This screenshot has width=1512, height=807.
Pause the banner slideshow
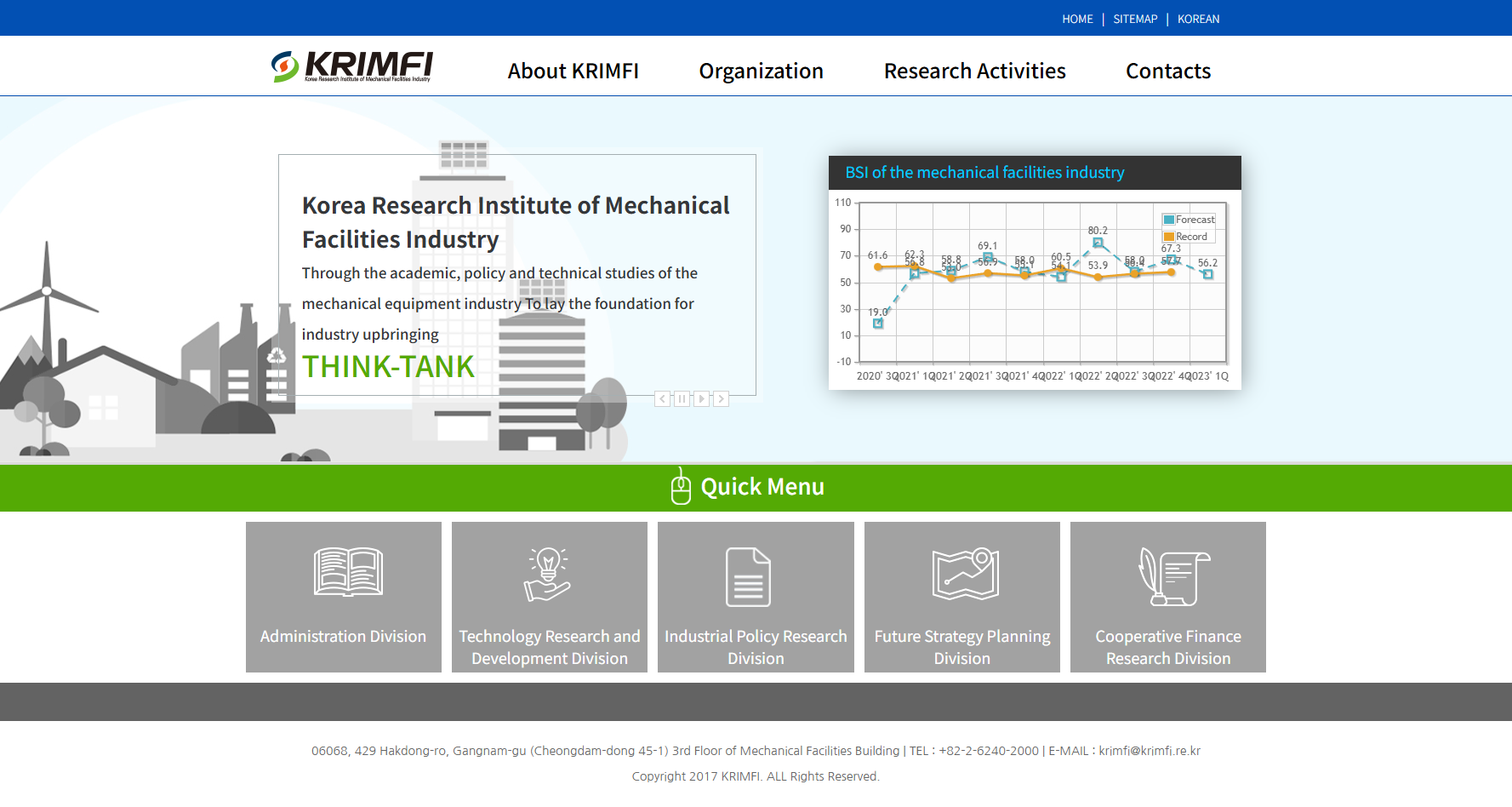point(682,398)
